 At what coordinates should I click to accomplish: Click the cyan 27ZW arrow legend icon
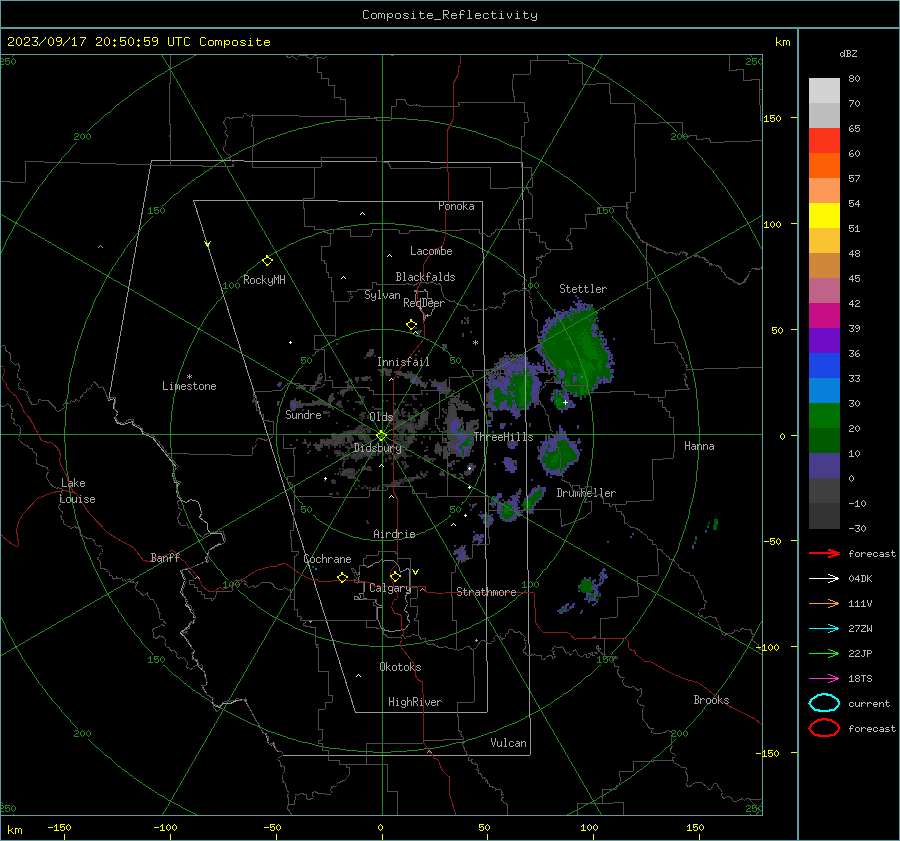click(824, 629)
